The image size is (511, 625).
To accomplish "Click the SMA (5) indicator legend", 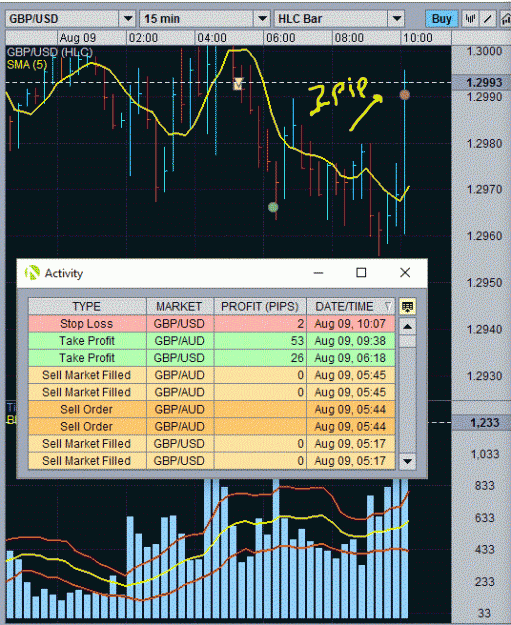I will pos(27,65).
